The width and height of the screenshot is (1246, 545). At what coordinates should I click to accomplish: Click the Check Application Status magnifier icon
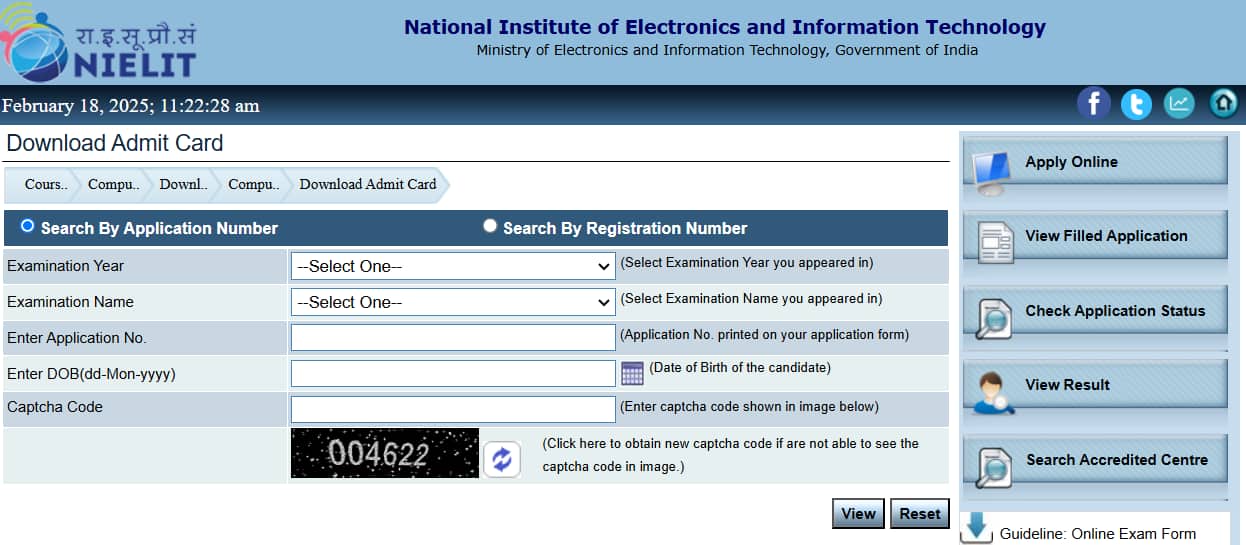coord(992,318)
